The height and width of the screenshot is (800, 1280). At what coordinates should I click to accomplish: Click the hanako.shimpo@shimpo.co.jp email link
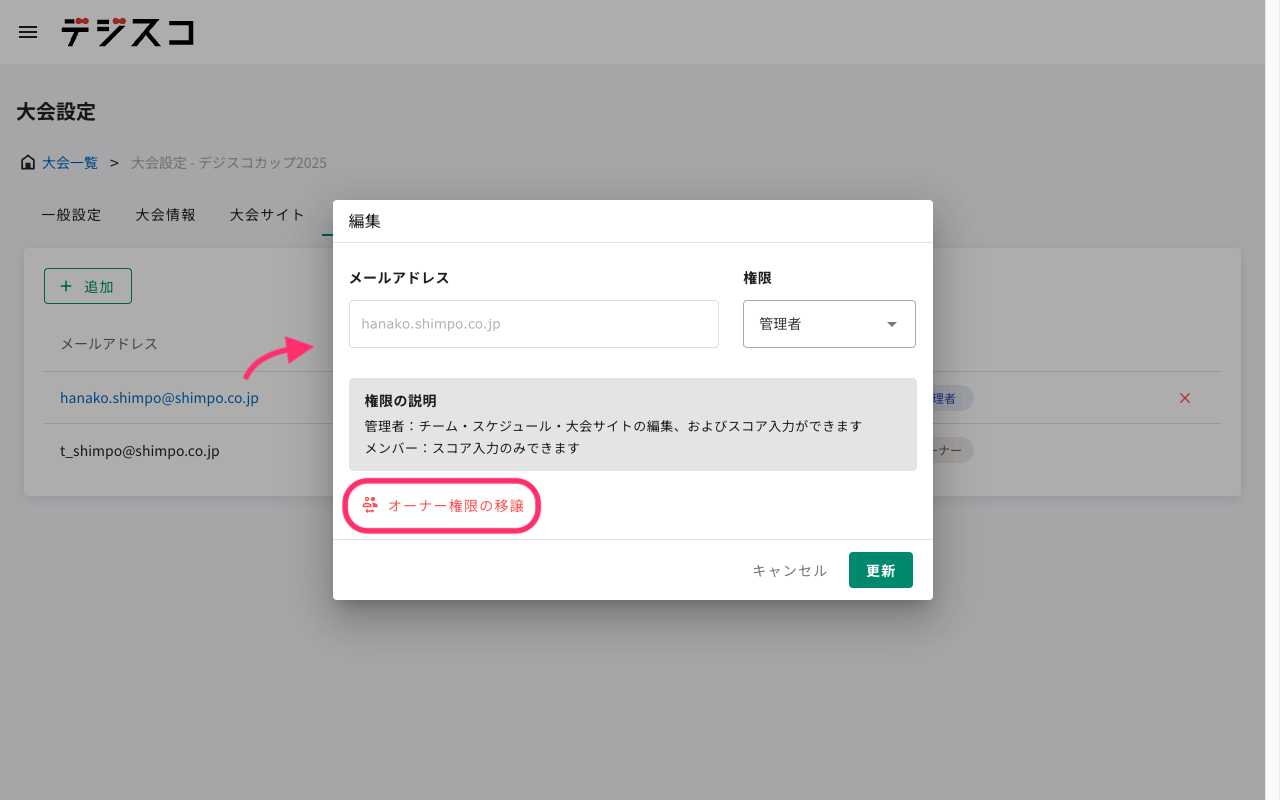point(160,397)
